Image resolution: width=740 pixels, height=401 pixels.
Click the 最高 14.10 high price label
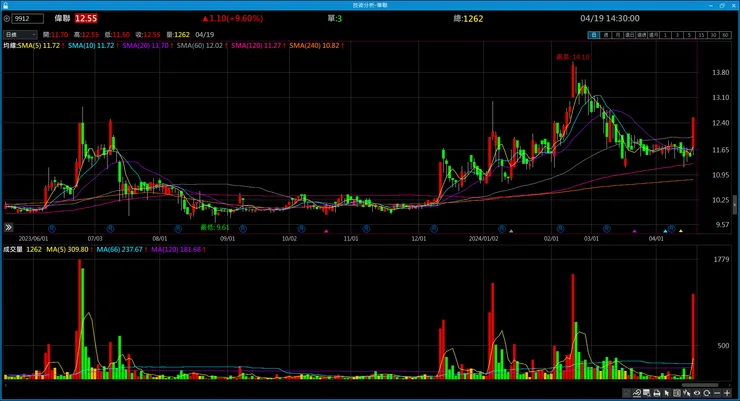click(x=572, y=57)
